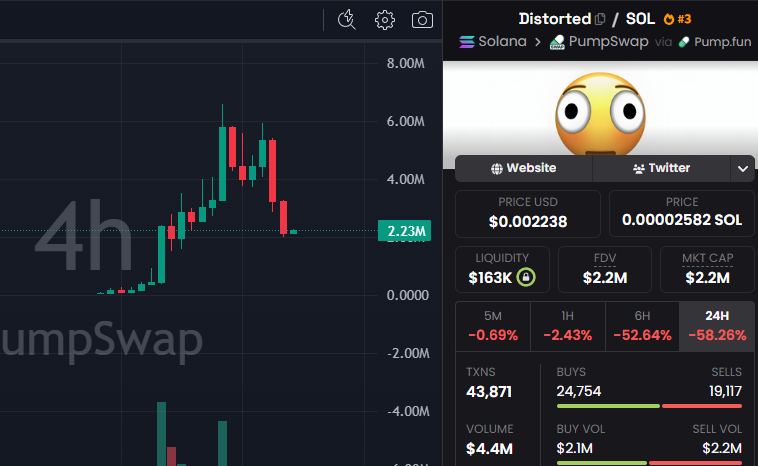Click the FDV $2.2M box
Viewport: 758px width, 466px height.
pyautogui.click(x=605, y=270)
